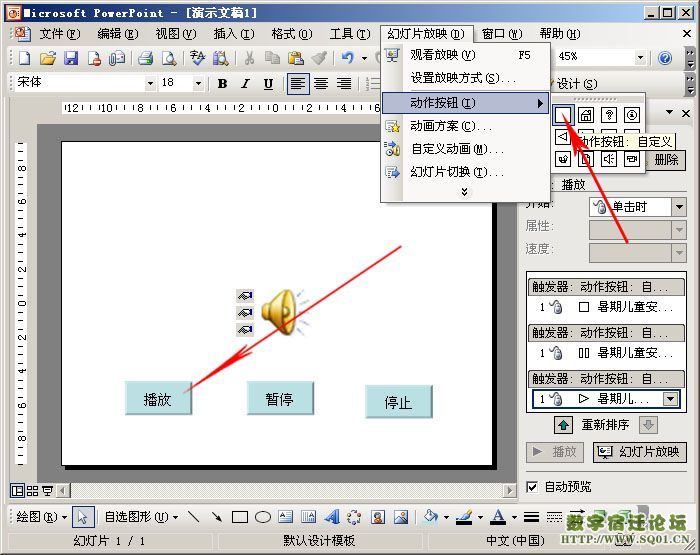Click the Print icon in the toolbar
Screen dimensions: 700x555
(x=146, y=58)
